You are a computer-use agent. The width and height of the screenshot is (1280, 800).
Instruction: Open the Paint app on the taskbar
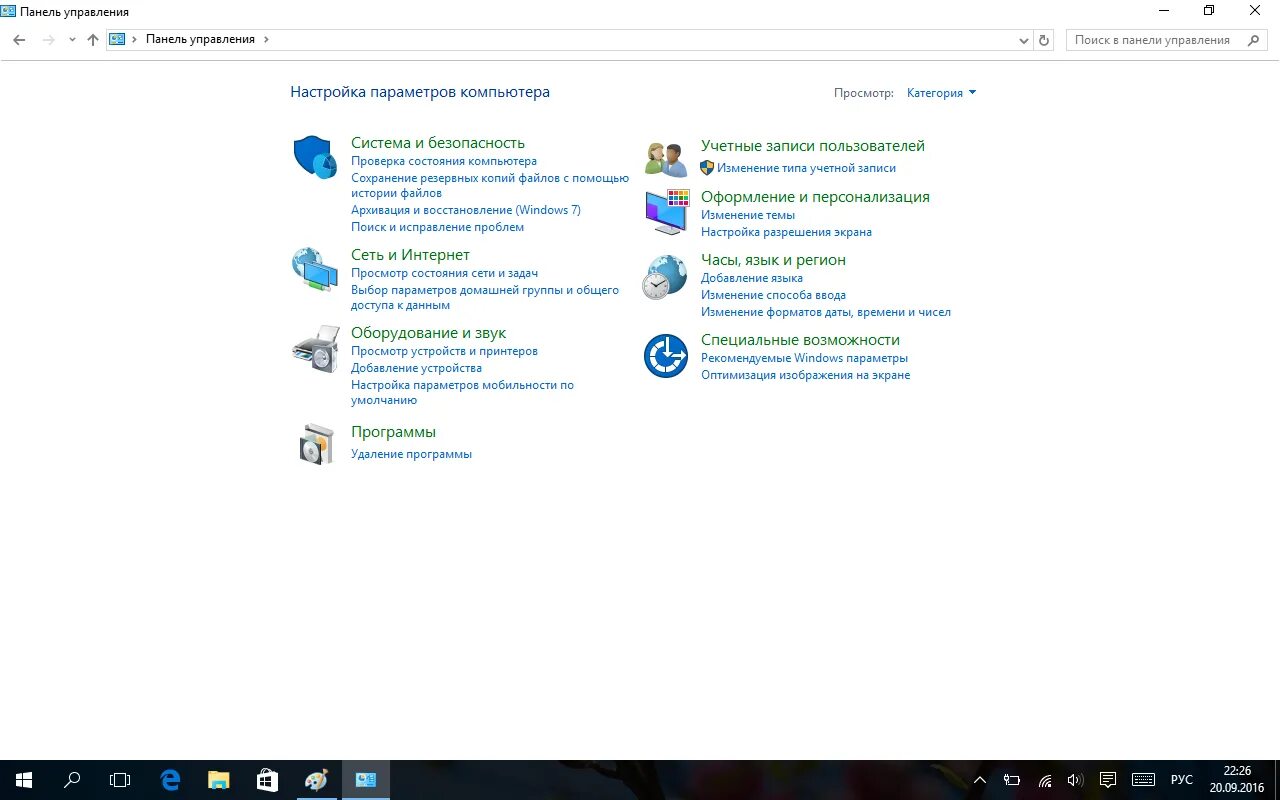pos(316,780)
